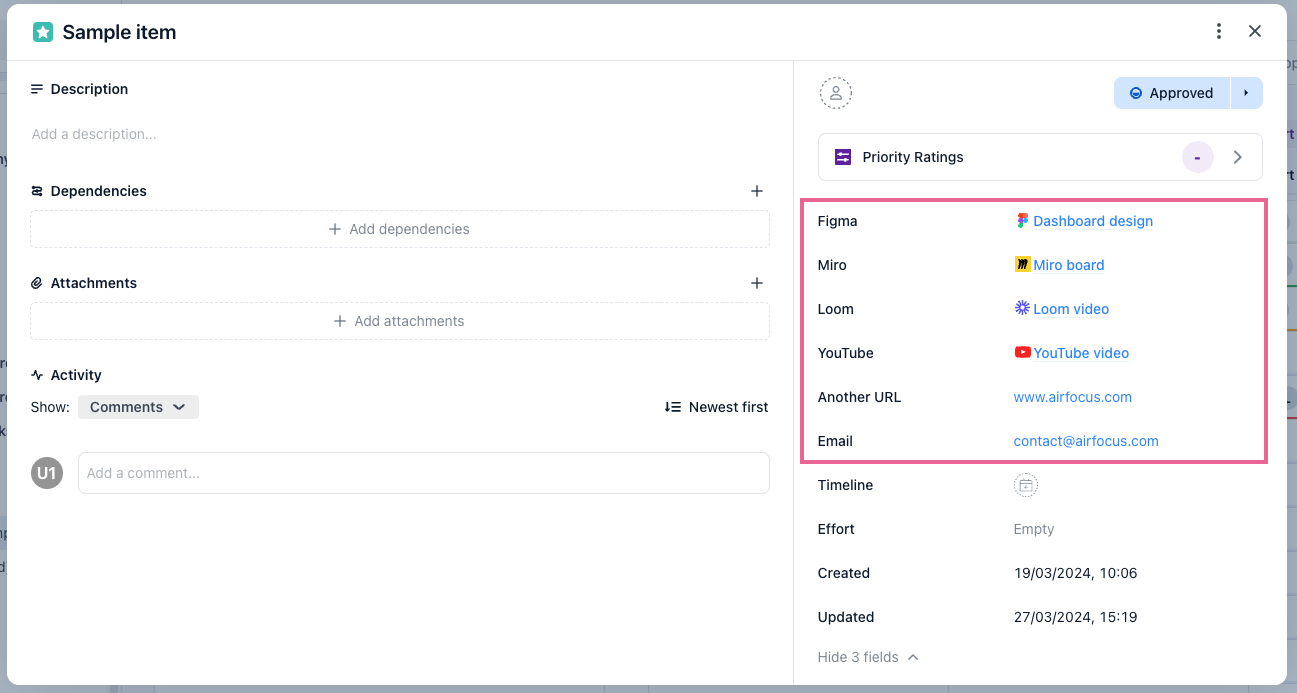Click the Miro field label
The height and width of the screenshot is (693, 1297).
[832, 265]
